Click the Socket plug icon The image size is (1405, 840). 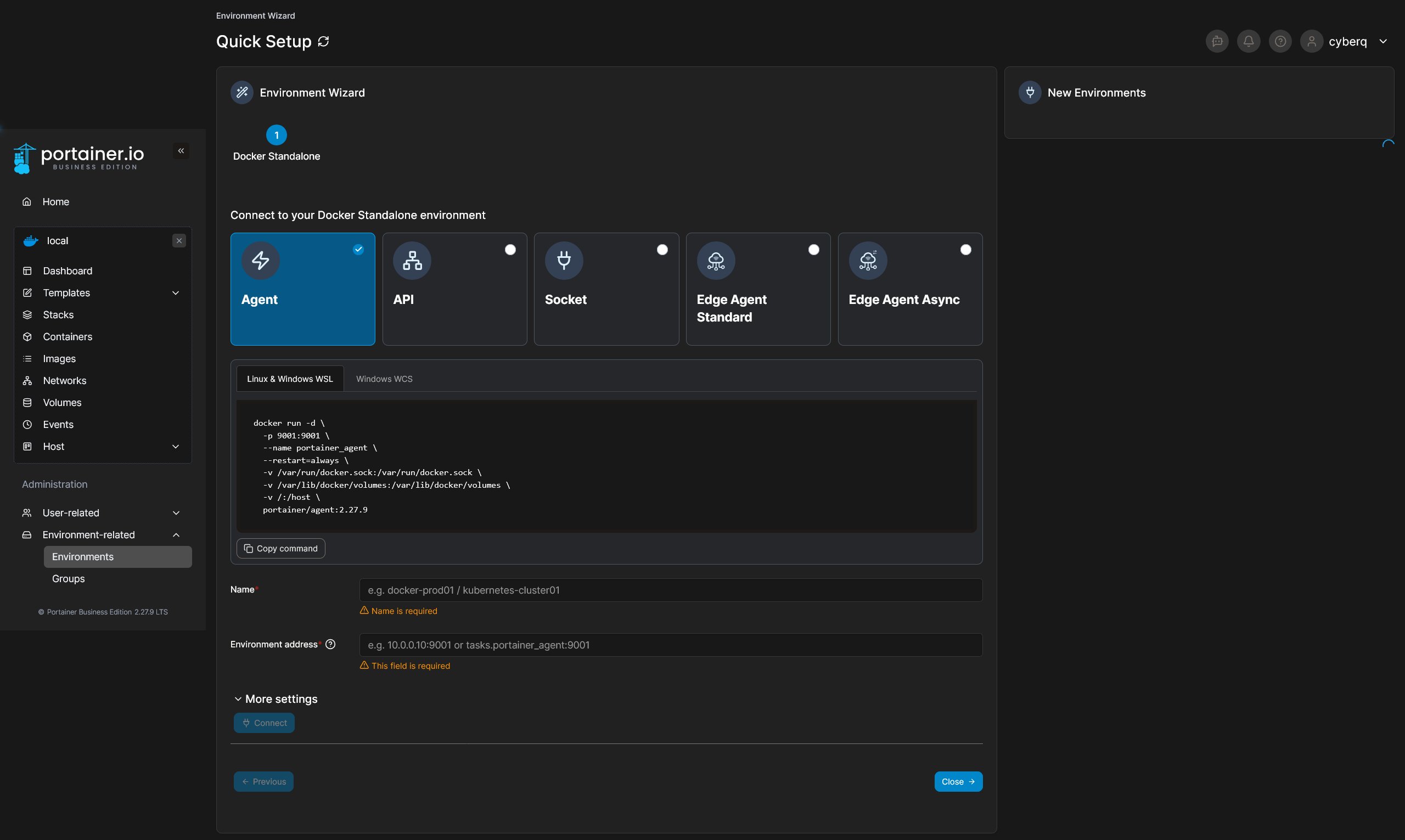click(x=564, y=261)
